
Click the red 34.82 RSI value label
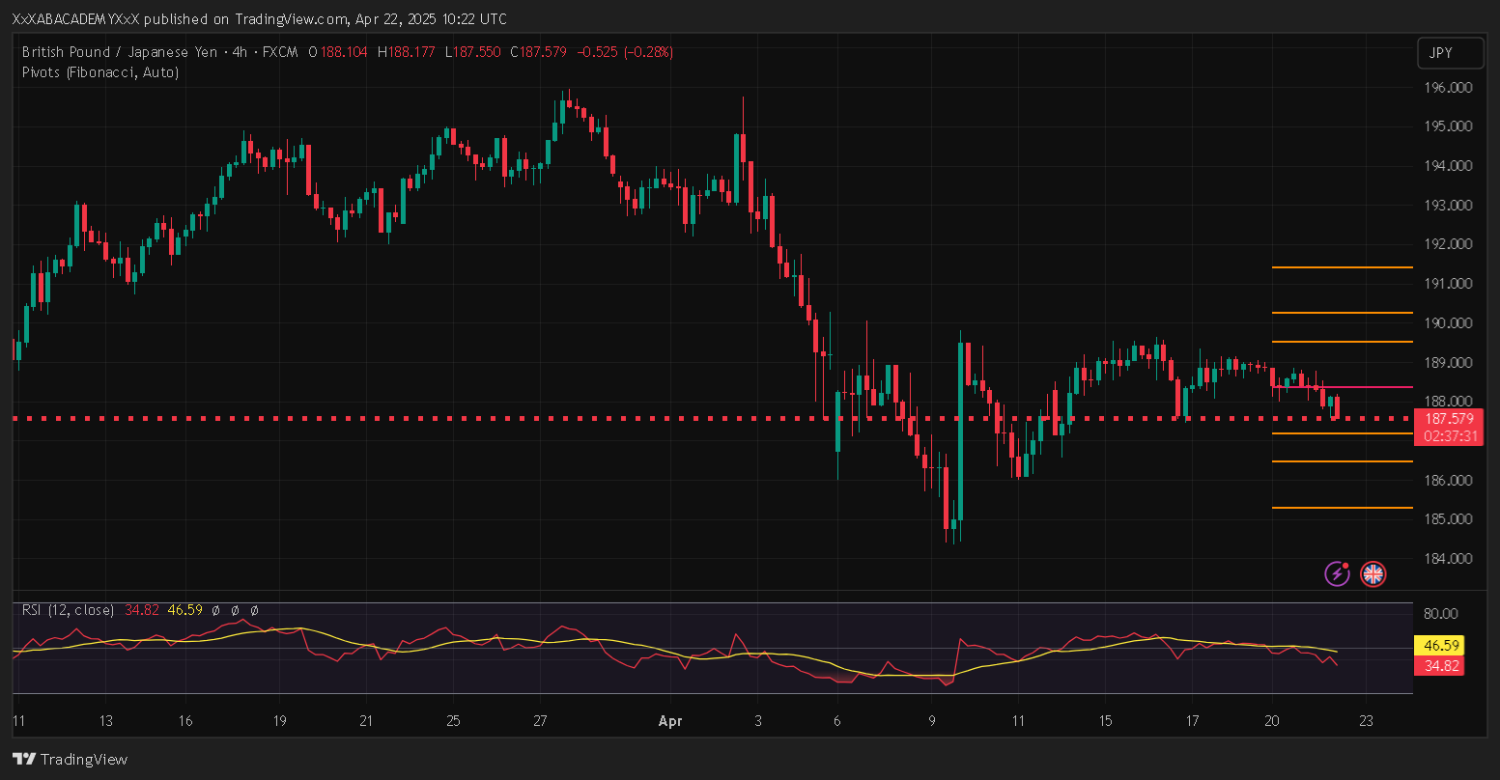point(1438,665)
